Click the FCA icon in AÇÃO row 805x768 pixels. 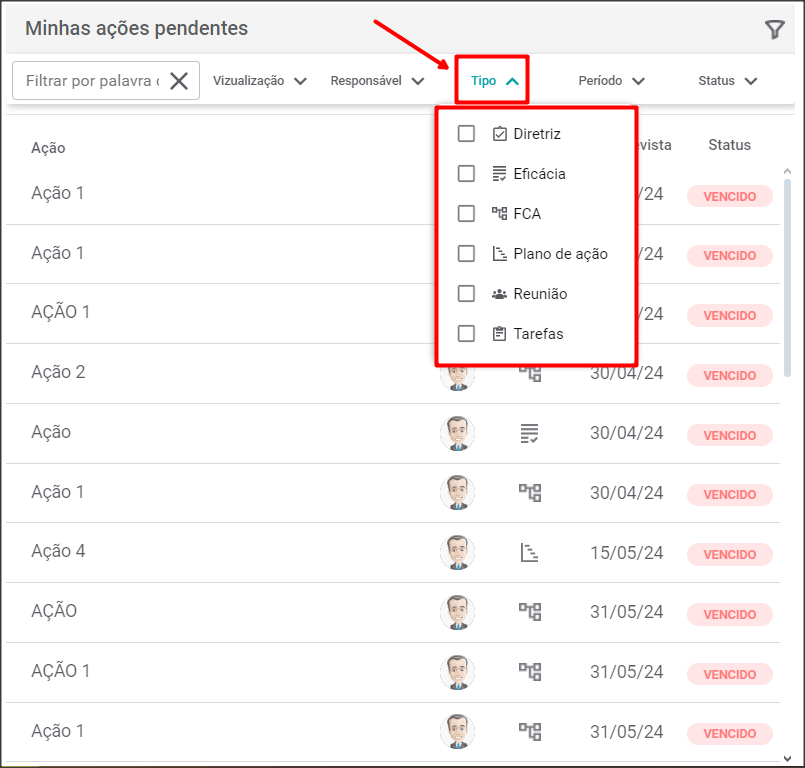pyautogui.click(x=529, y=611)
